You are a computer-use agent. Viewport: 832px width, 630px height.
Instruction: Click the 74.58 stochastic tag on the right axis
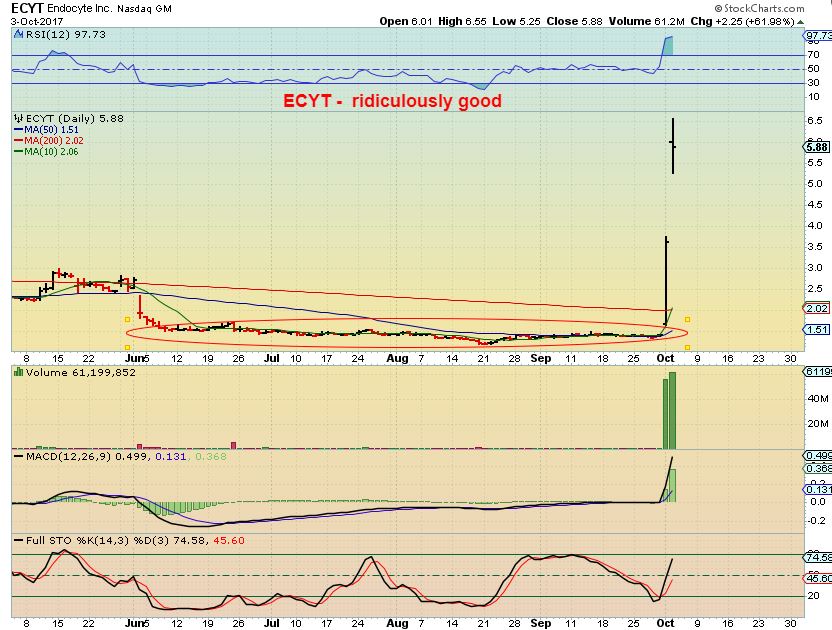[x=818, y=557]
